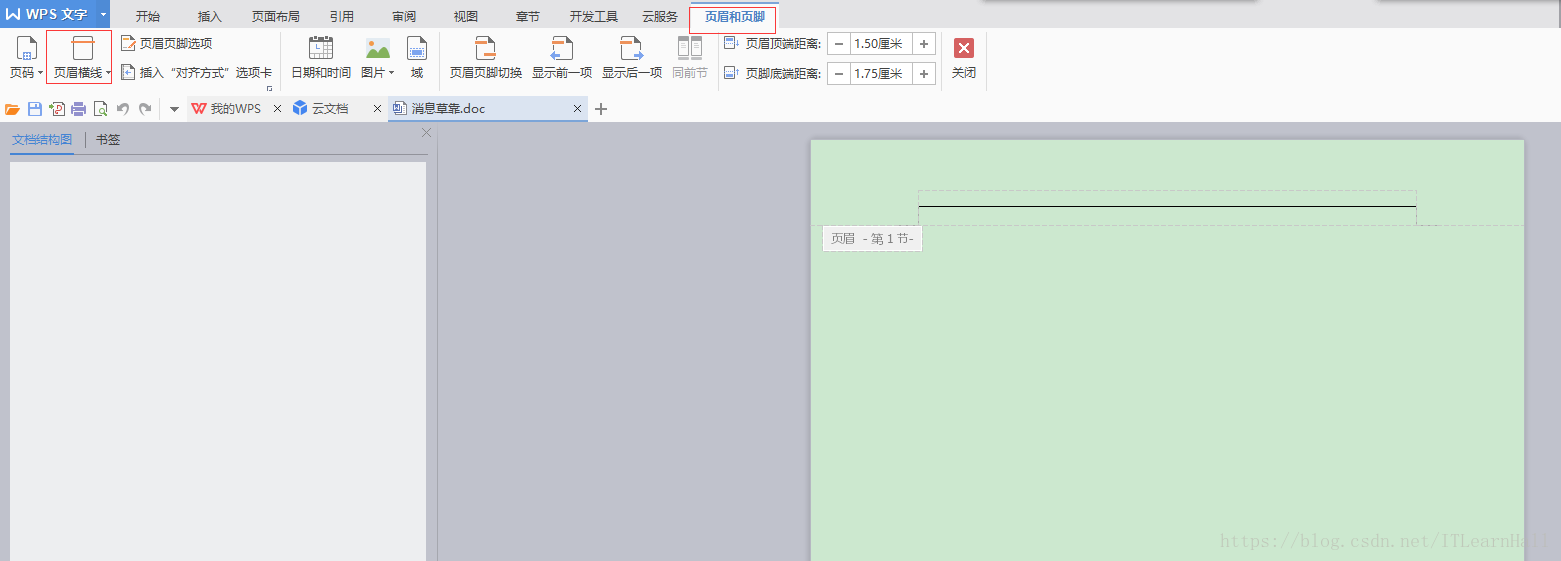This screenshot has width=1561, height=561.
Task: Close the 云文档 tab
Action: tap(377, 109)
